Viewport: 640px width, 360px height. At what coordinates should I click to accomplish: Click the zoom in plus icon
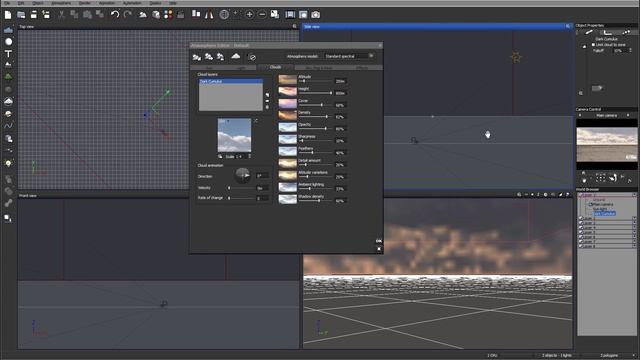pos(249,15)
